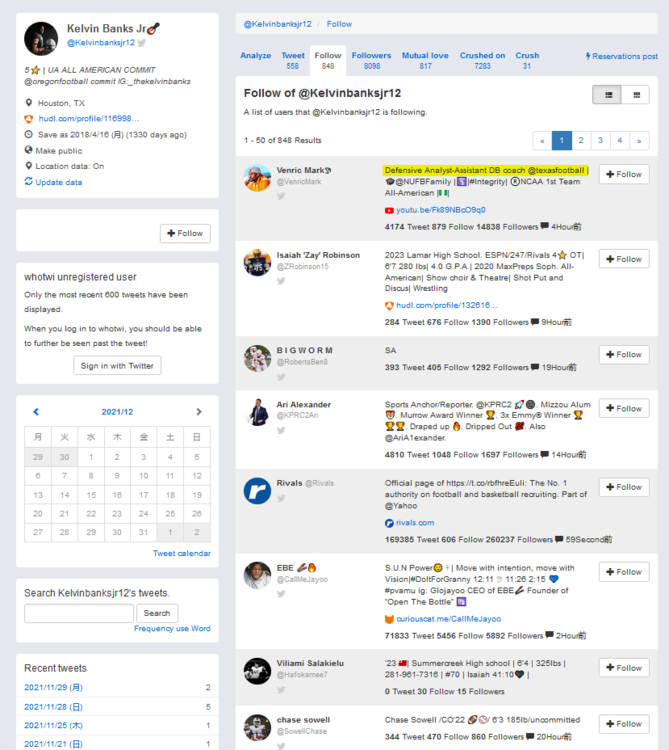Click Update data refresh icon
Screen dimensions: 669x750
pos(28,182)
